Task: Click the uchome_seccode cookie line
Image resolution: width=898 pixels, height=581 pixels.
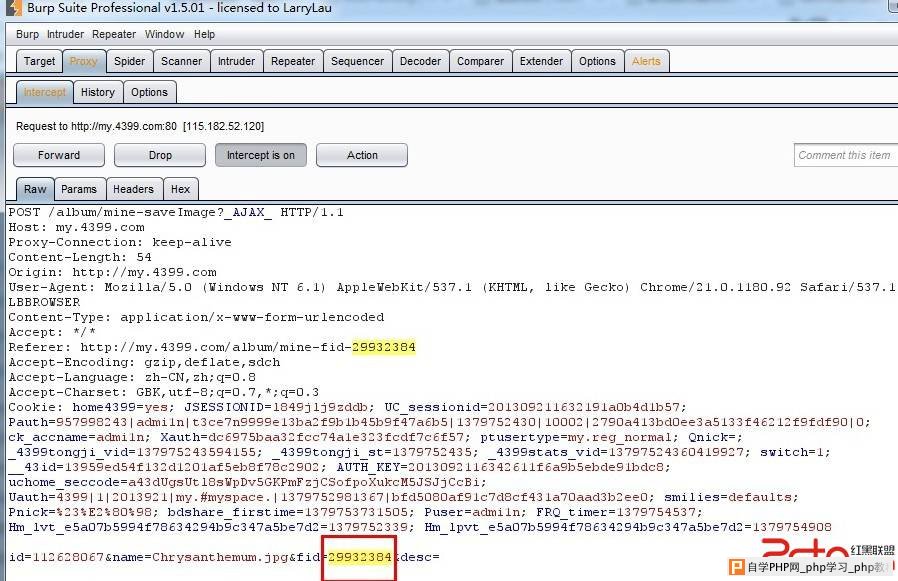Action: coord(247,482)
